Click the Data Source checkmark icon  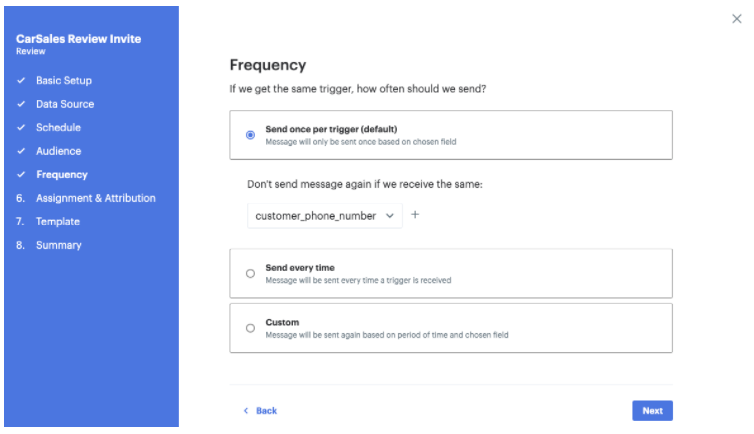point(21,104)
